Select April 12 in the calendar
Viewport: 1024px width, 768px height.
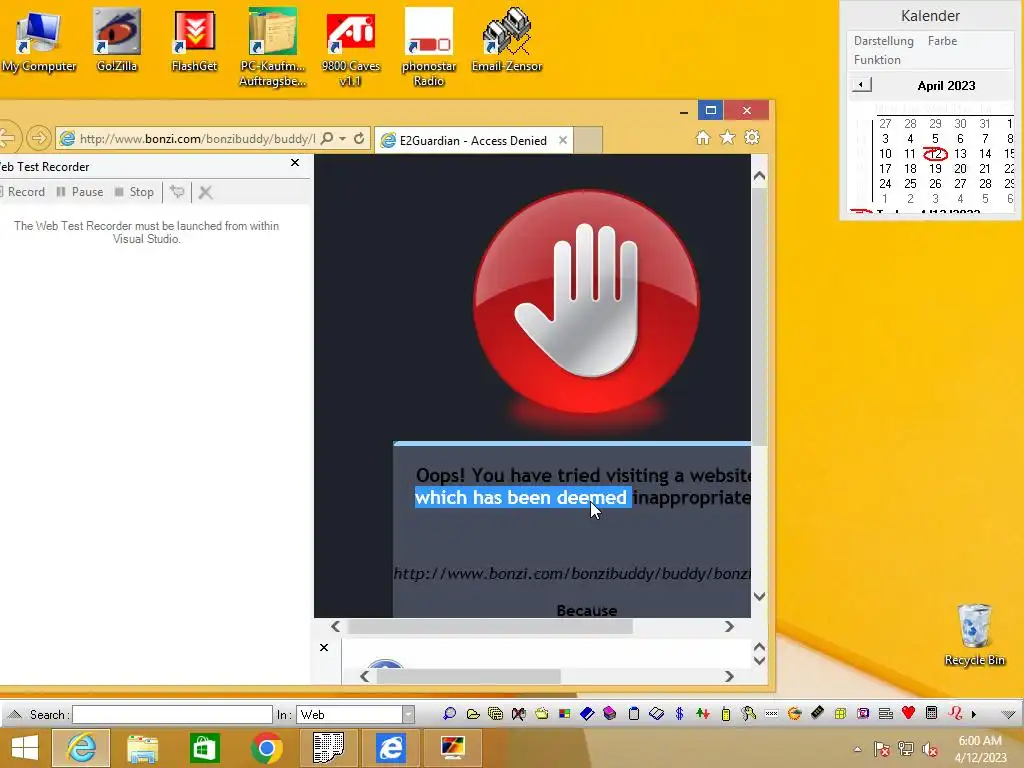(x=935, y=154)
